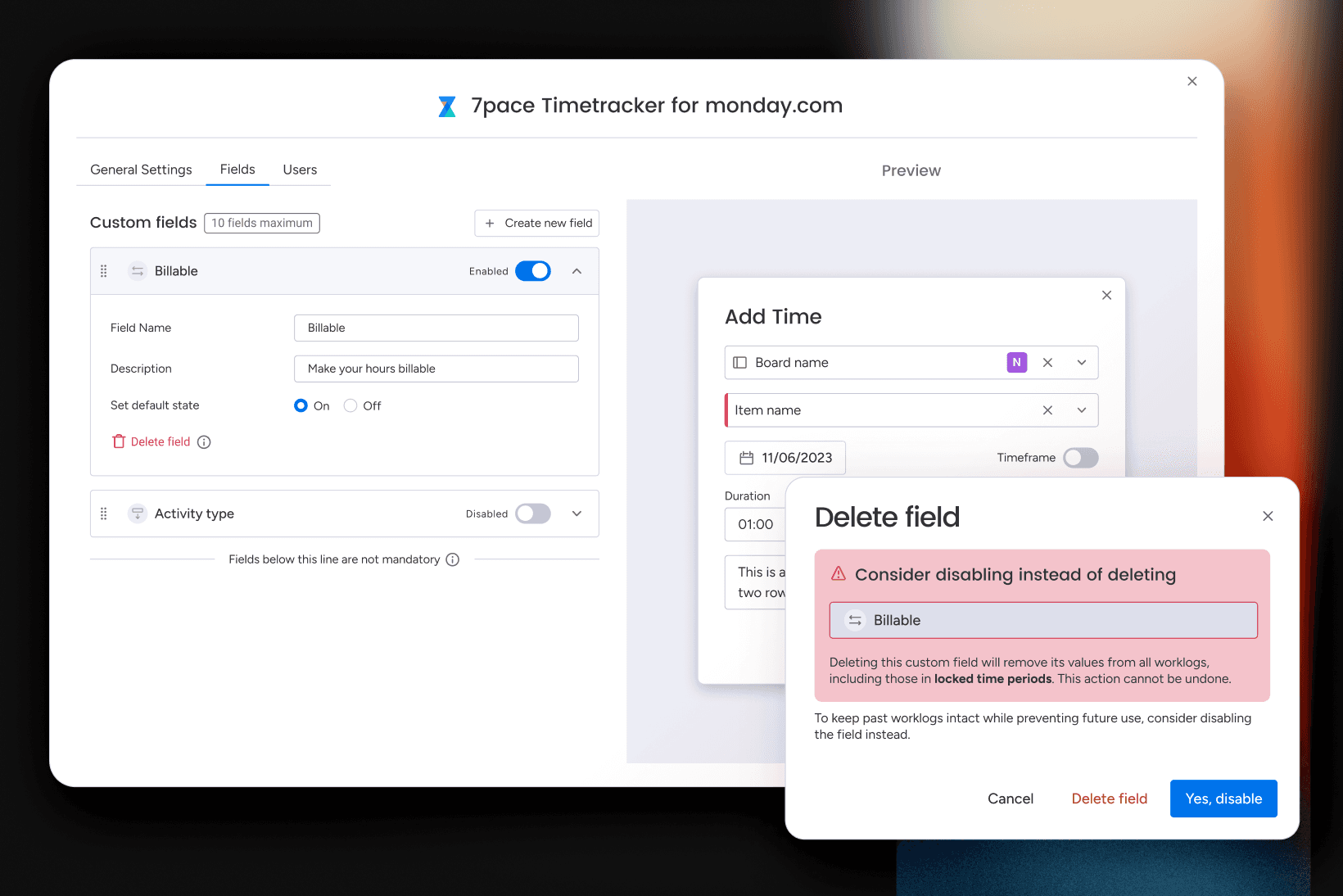Click the 01:00 Duration field
This screenshot has width=1343, height=896.
coord(755,524)
